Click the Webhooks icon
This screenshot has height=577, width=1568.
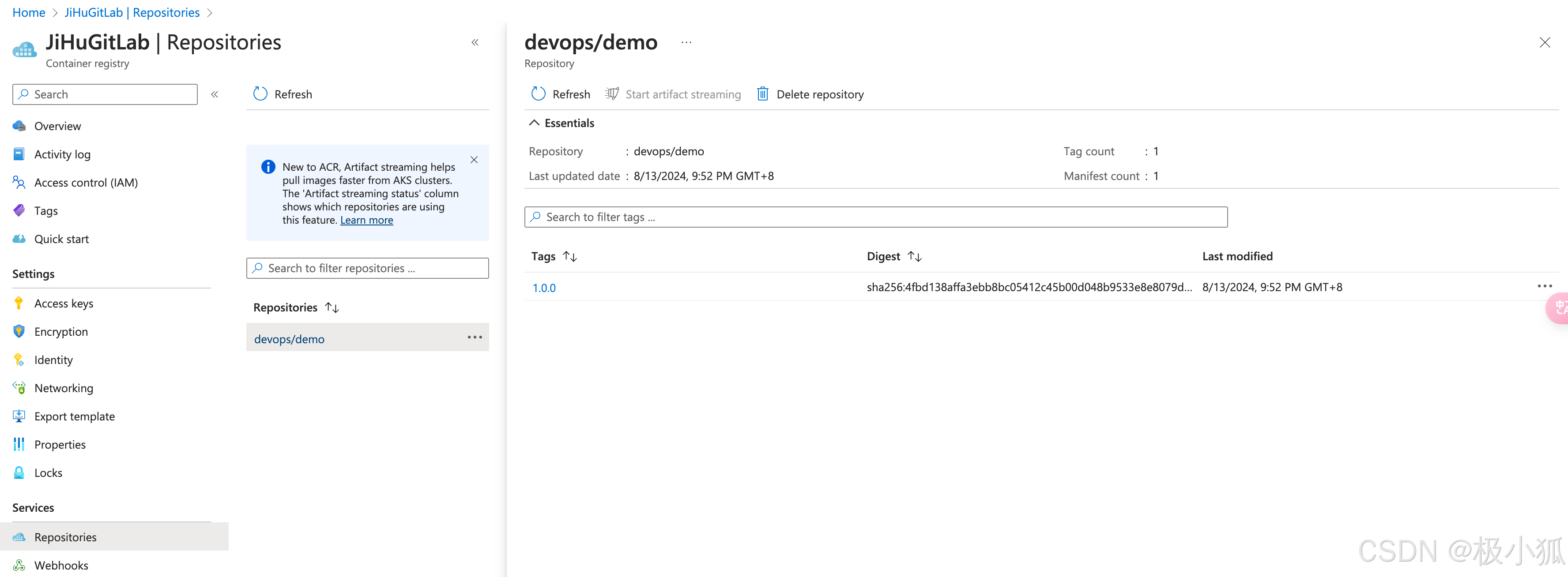[x=19, y=566]
